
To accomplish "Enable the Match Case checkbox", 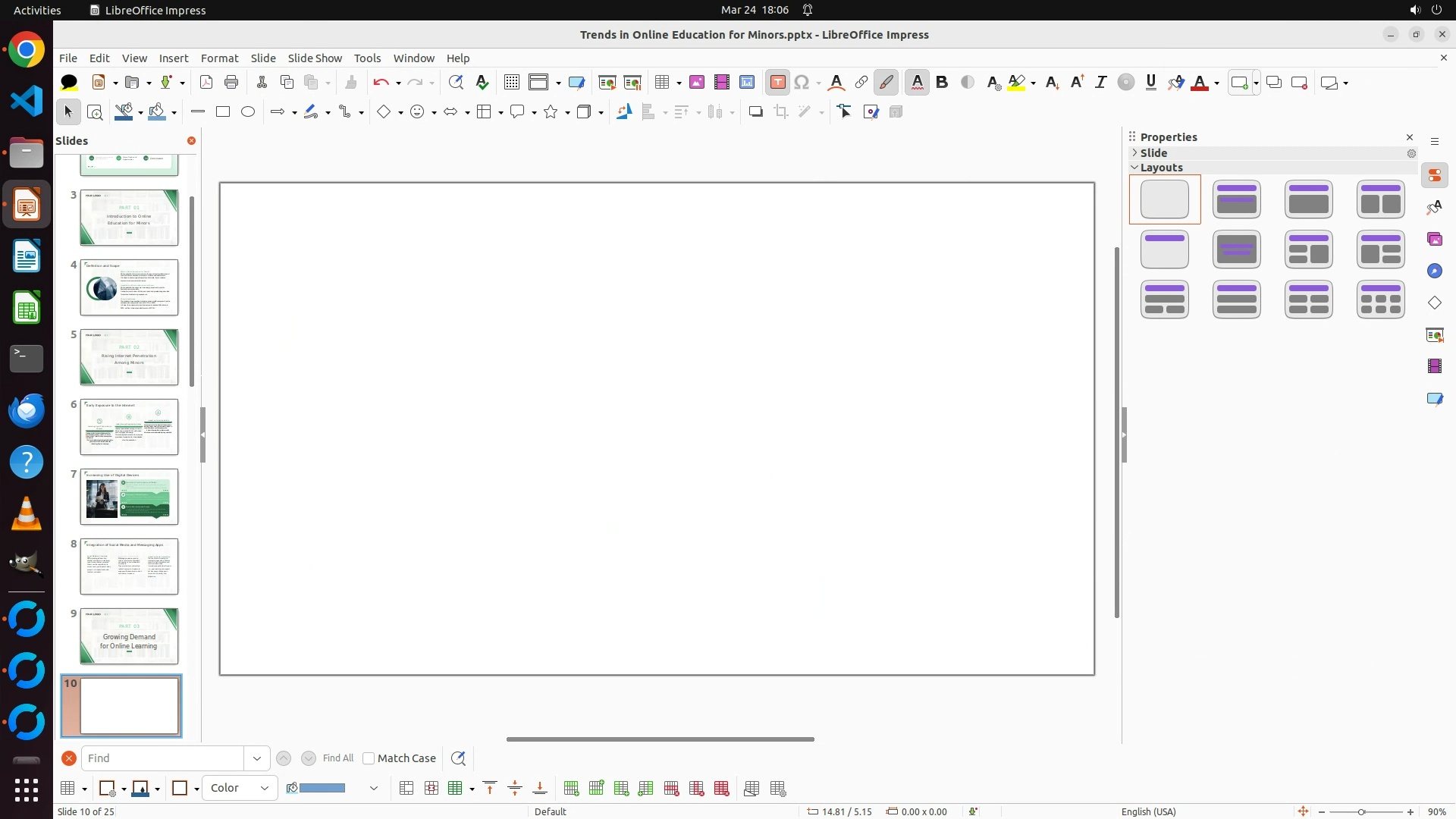I will point(369,758).
